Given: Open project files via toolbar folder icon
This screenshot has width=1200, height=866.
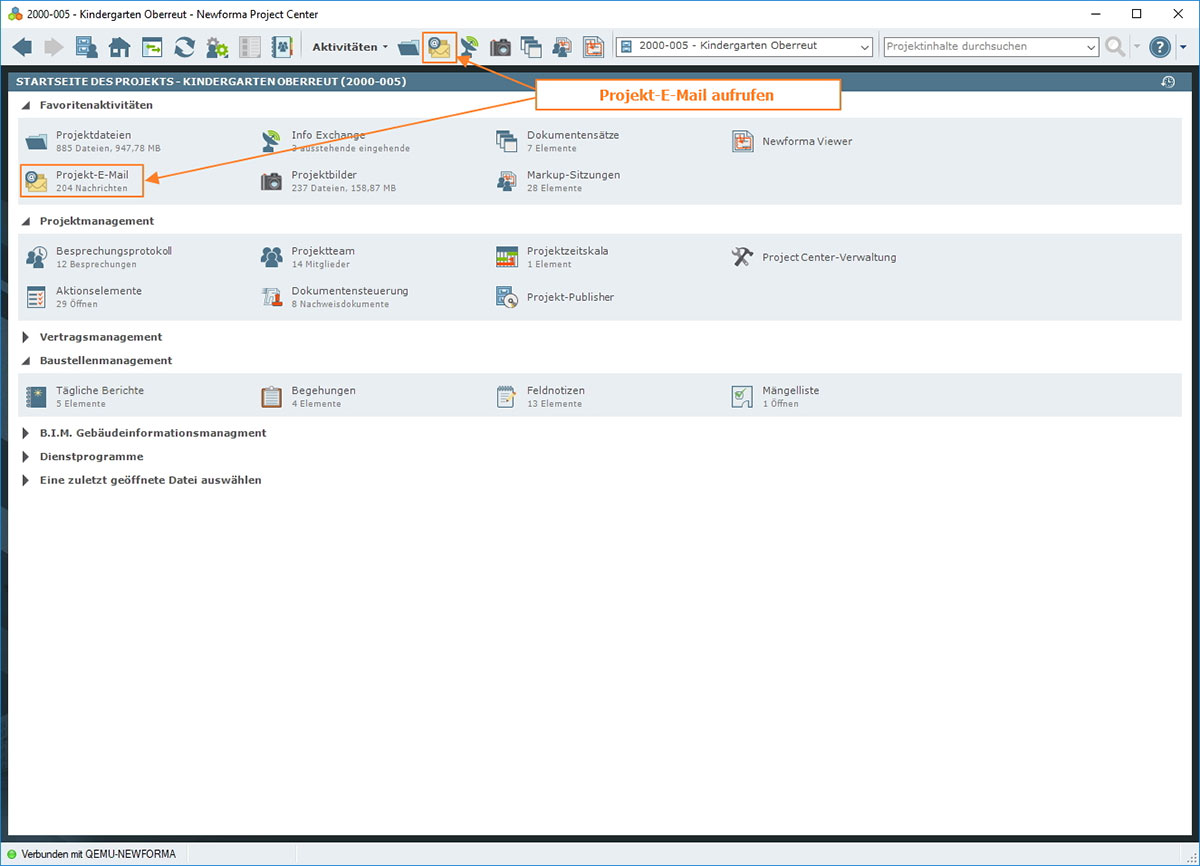Looking at the screenshot, I should pyautogui.click(x=408, y=47).
